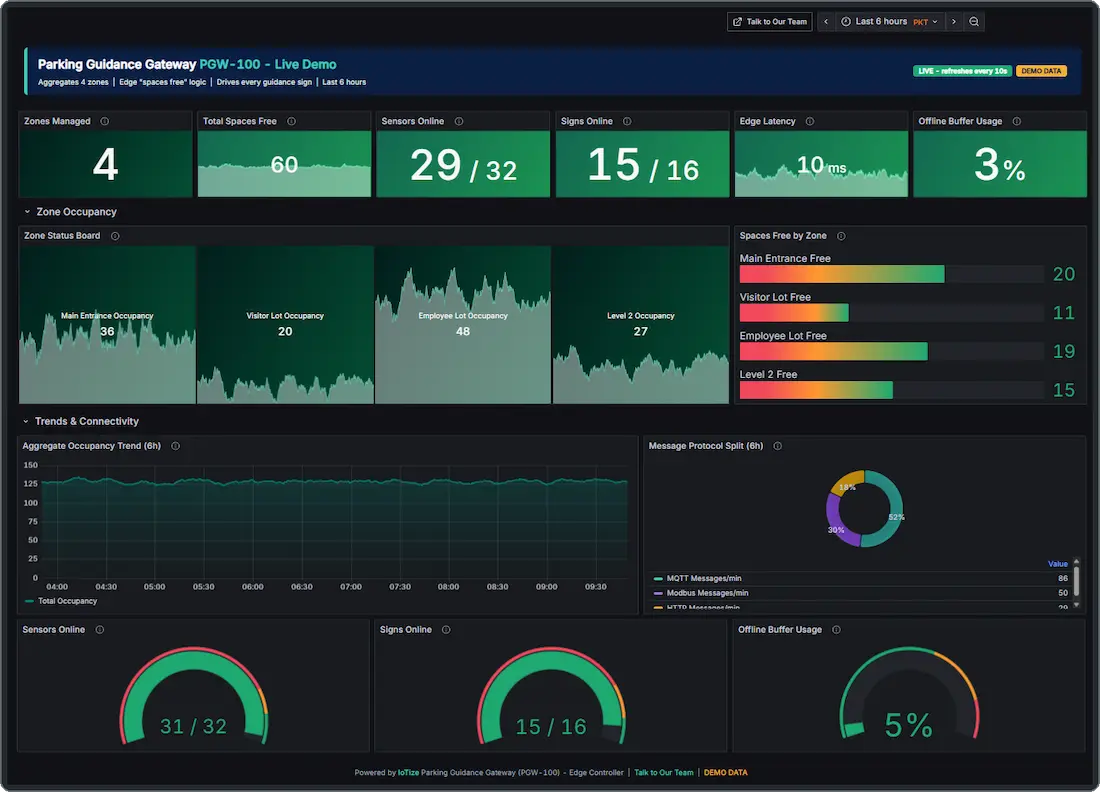1100x792 pixels.
Task: Click the yellow 18% donut segment
Action: click(x=847, y=483)
